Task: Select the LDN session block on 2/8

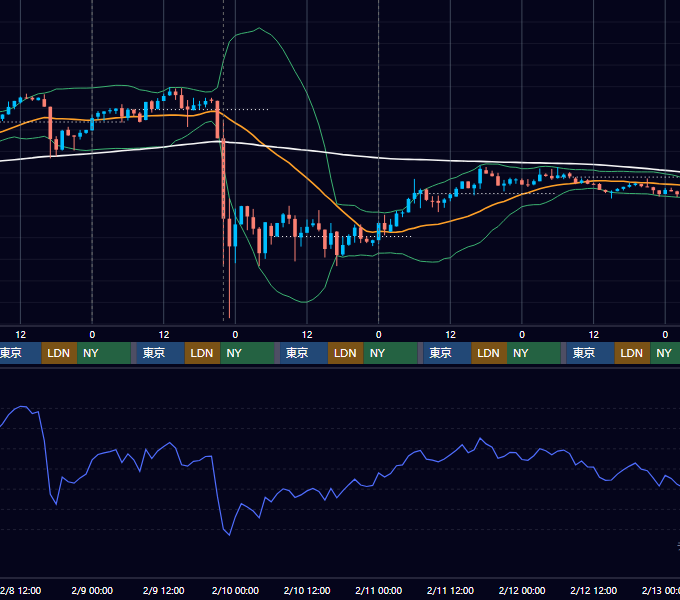Action: pyautogui.click(x=59, y=353)
